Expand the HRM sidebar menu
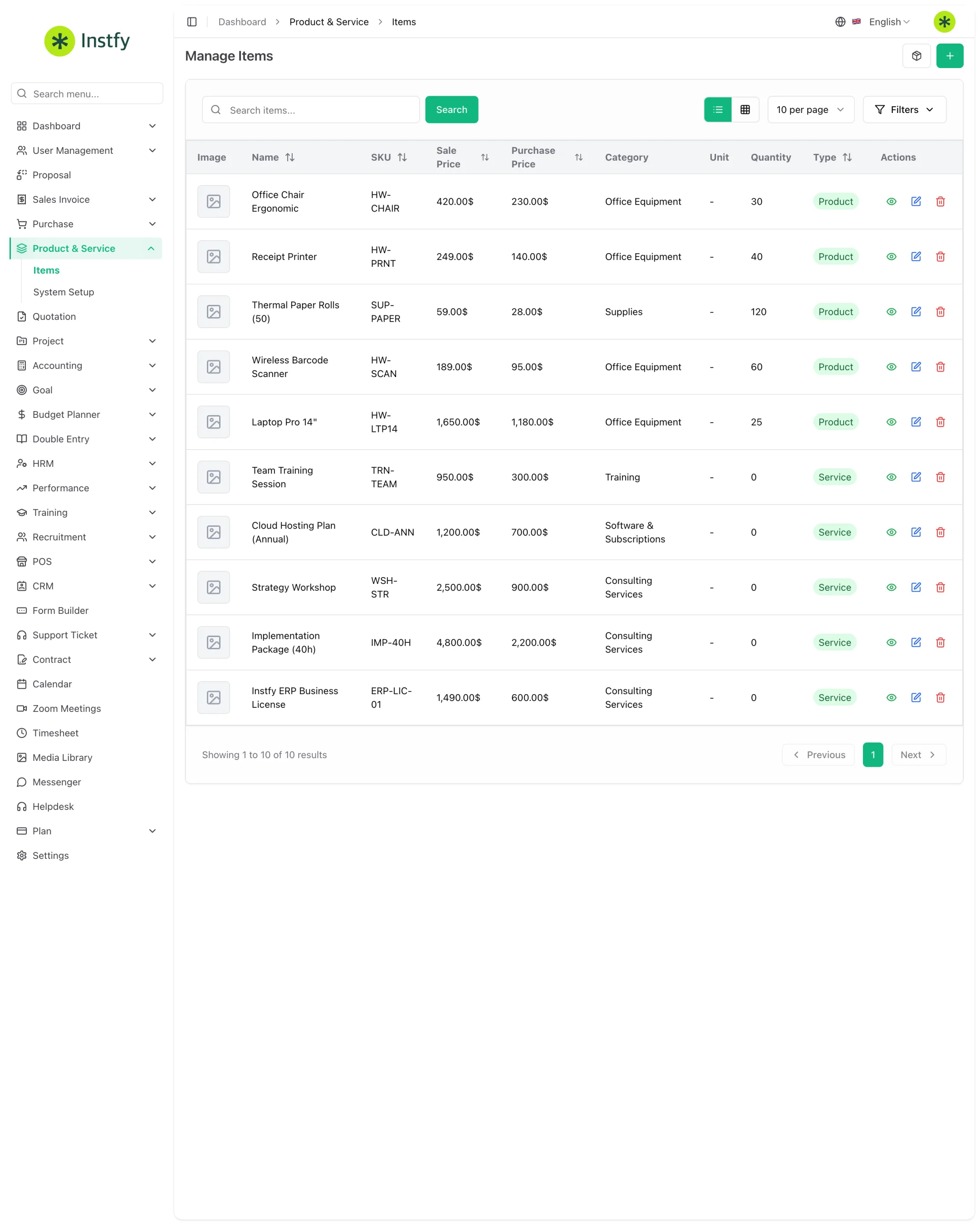 pyautogui.click(x=86, y=463)
